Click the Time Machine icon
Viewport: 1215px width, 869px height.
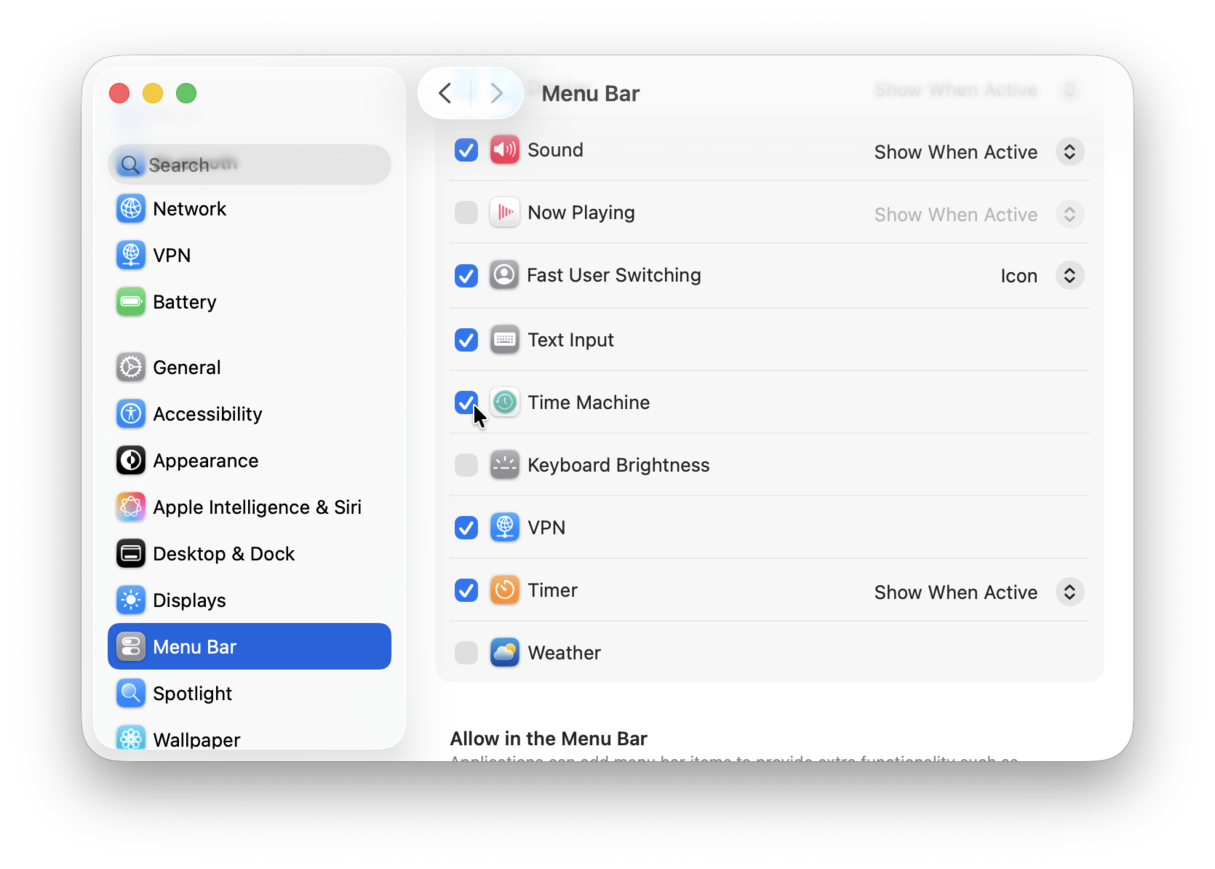(505, 402)
